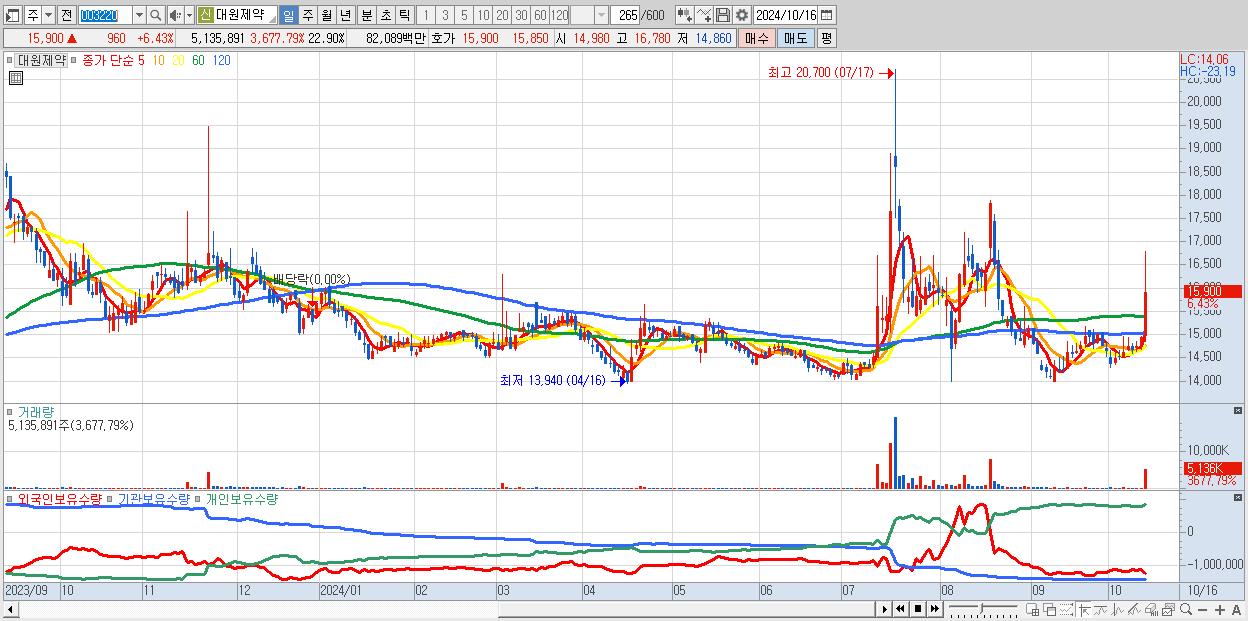
Task: Click the date field 2024/10/16
Action: (786, 15)
